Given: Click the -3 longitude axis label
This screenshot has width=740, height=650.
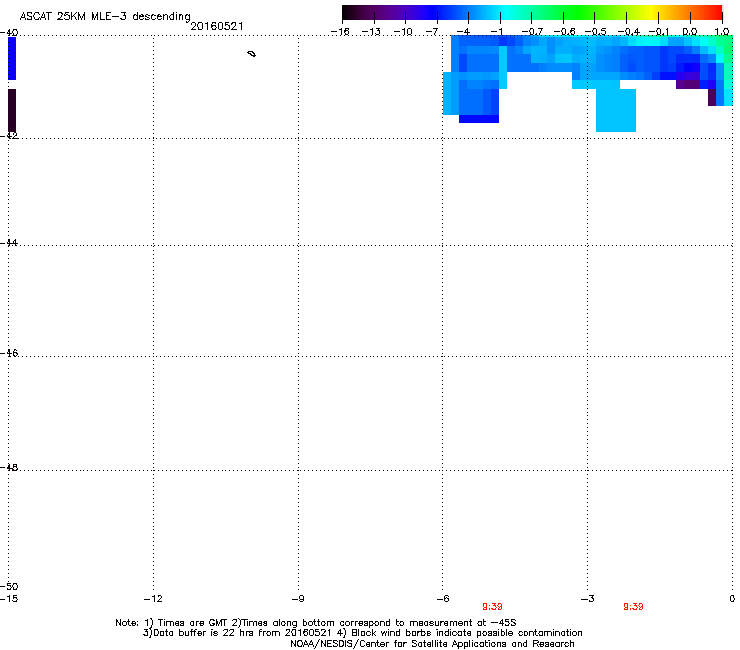Looking at the screenshot, I should point(588,599).
